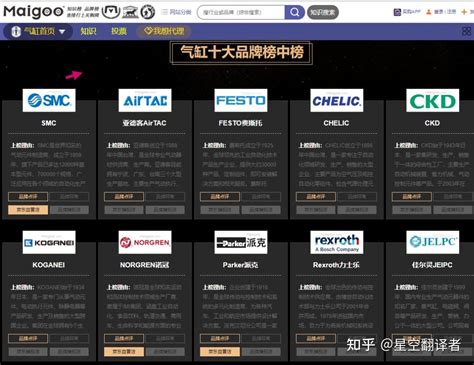474x365 pixels.
Task: Click the orange highlighted store button under NORGREN
Action: (x=124, y=352)
